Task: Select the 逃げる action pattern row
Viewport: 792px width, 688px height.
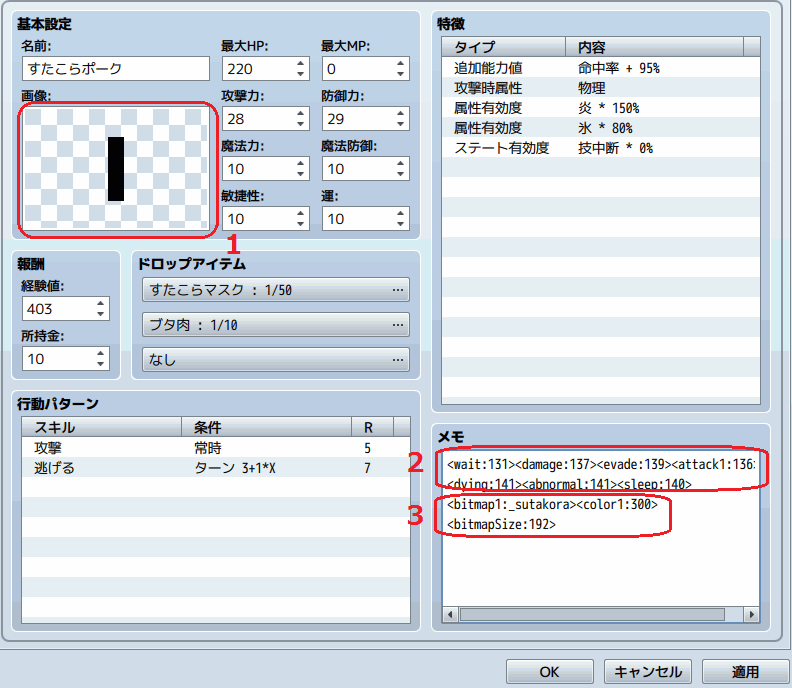Action: (x=216, y=468)
